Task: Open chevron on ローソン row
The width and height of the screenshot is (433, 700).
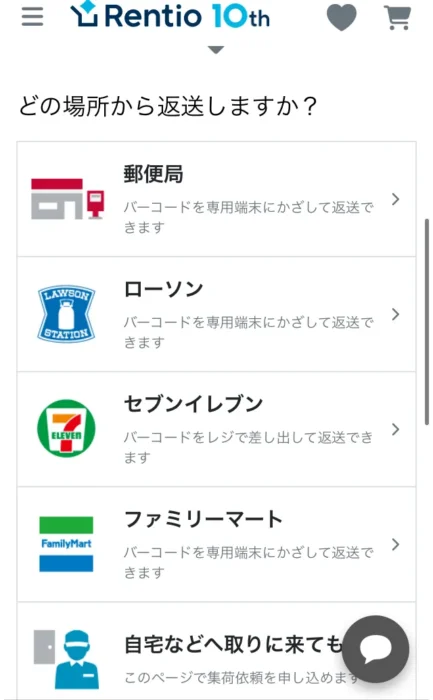Action: pos(396,314)
